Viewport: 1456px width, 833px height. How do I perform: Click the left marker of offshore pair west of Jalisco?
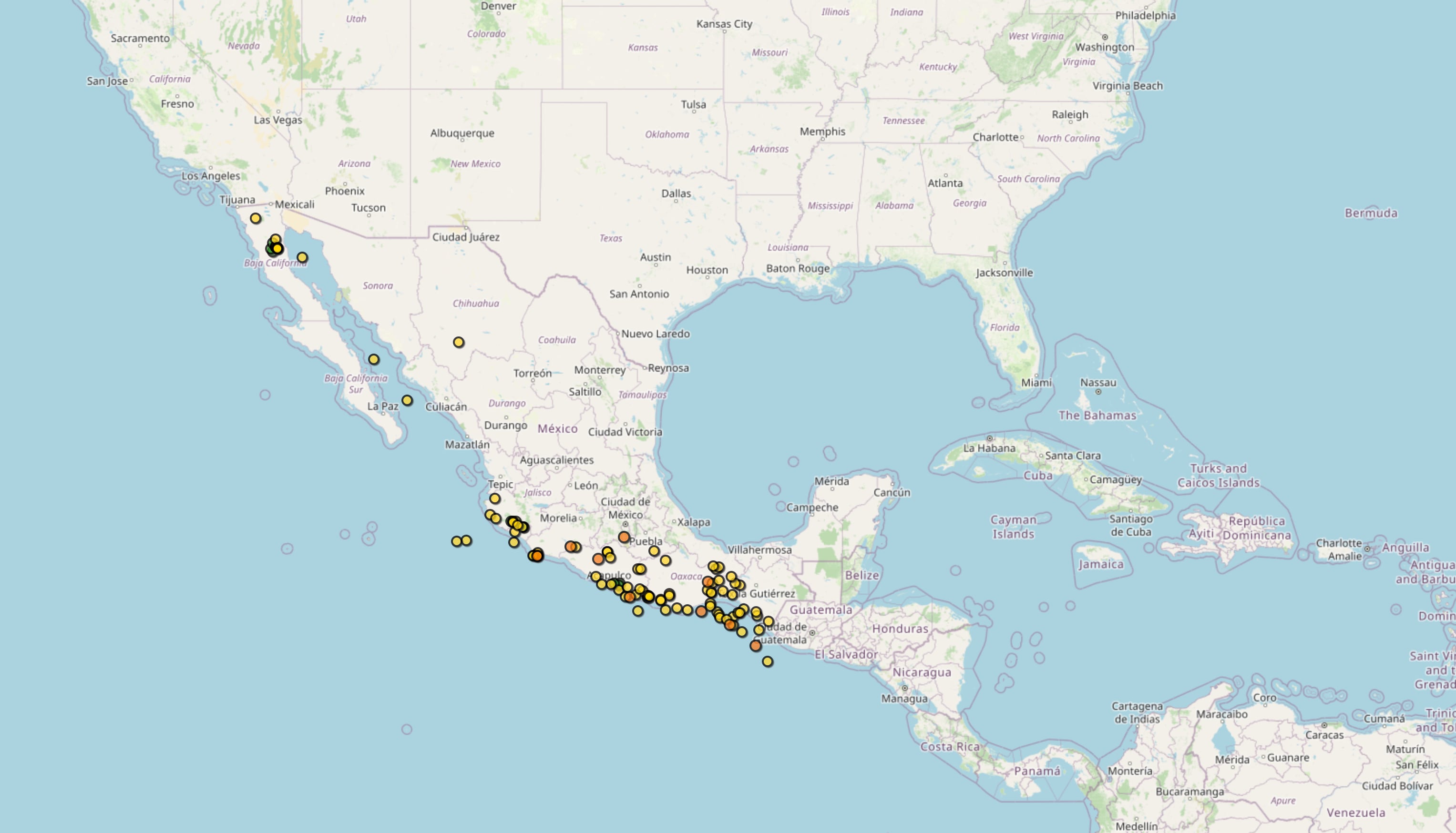pos(456,541)
